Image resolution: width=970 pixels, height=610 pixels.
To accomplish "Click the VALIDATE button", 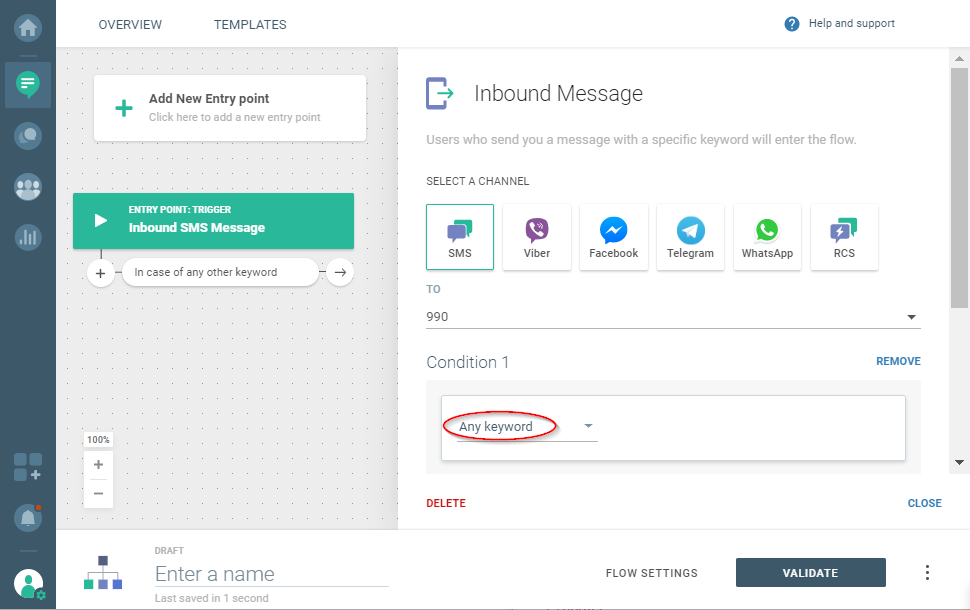I will coord(810,573).
